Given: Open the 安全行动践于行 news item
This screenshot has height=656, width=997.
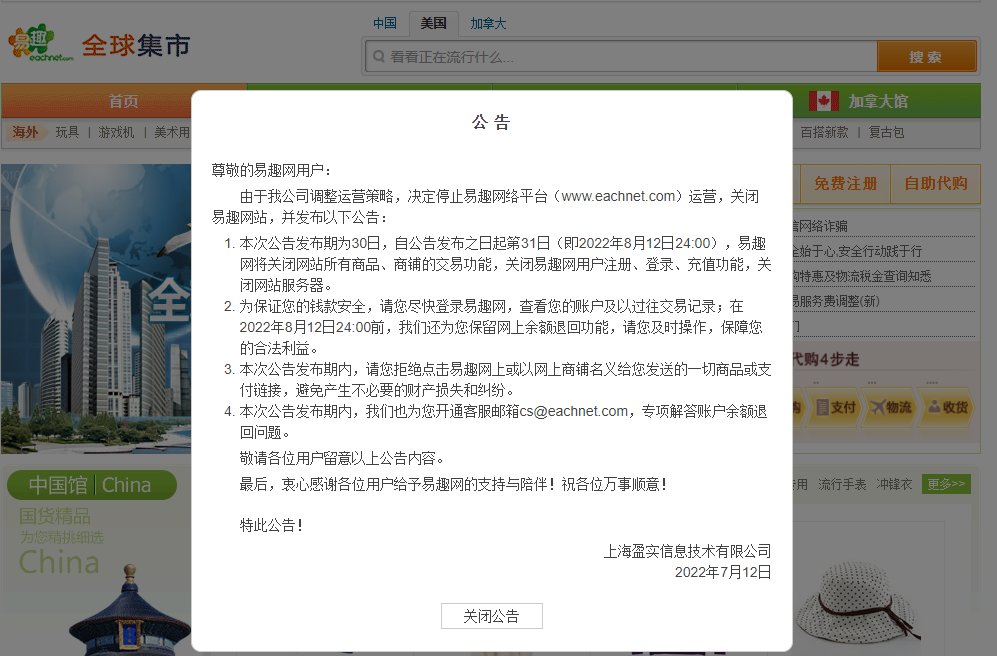Looking at the screenshot, I should coord(857,251).
